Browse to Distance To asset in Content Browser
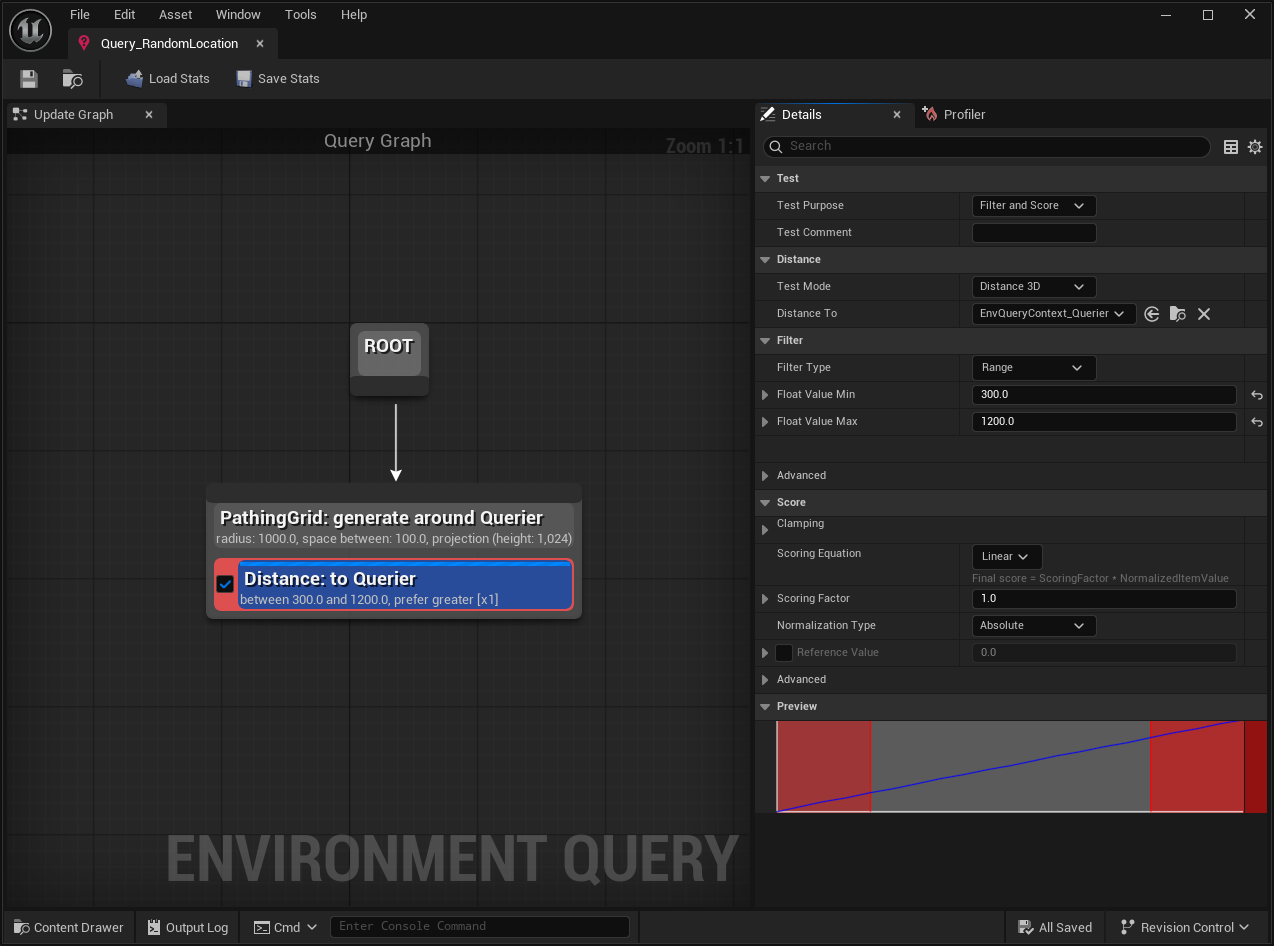The image size is (1274, 946). [x=1178, y=314]
